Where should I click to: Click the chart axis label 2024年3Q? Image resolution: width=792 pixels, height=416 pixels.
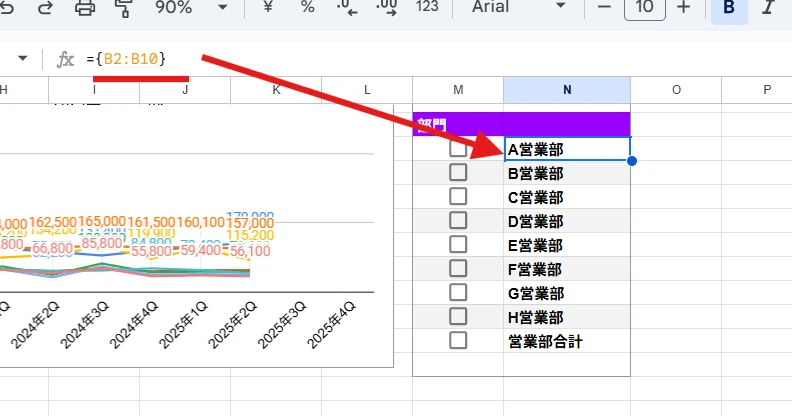[x=84, y=324]
